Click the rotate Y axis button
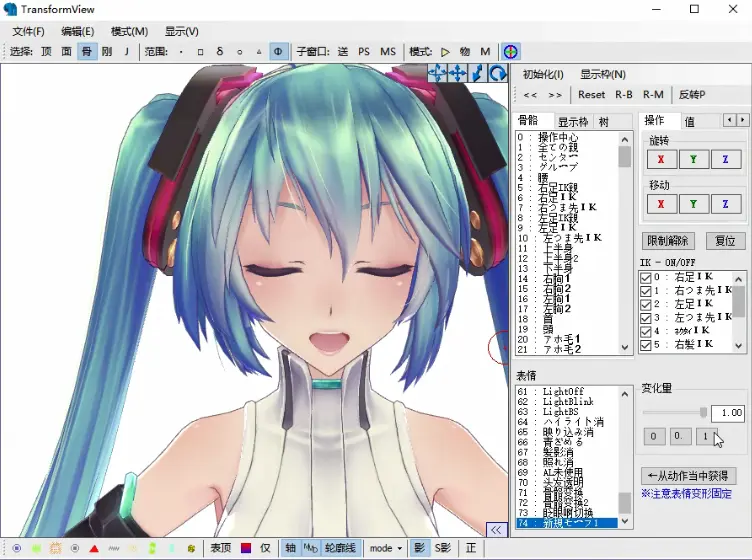The width and height of the screenshot is (752, 560). click(x=693, y=160)
